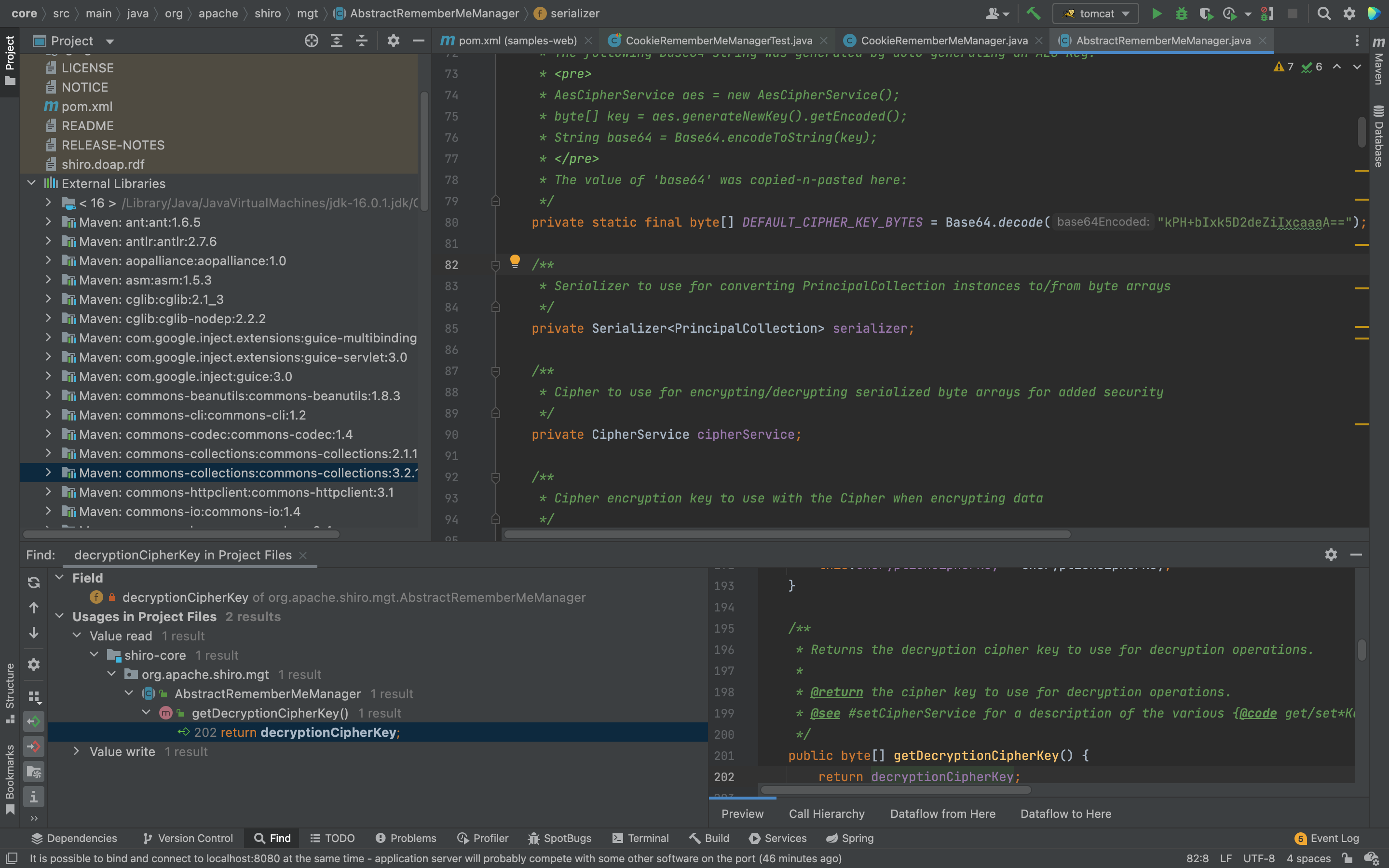Click the Build Project hammer icon
The image size is (1389, 868).
pos(1034,13)
